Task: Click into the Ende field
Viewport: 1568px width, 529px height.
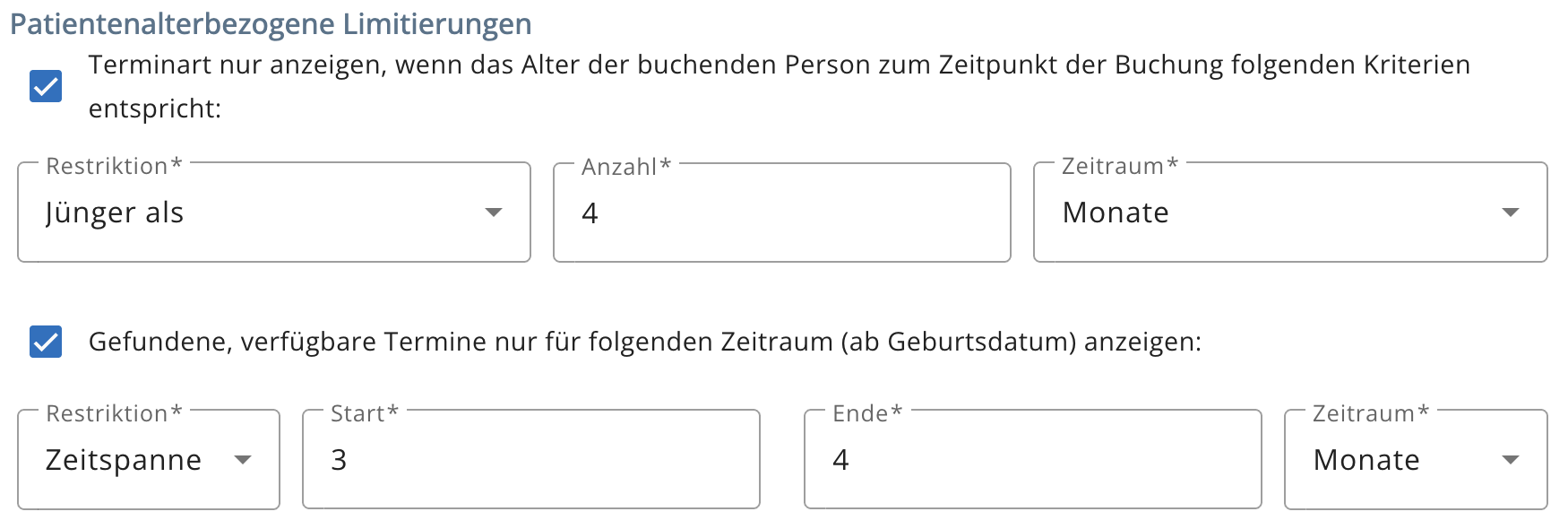Action: pos(1032,460)
